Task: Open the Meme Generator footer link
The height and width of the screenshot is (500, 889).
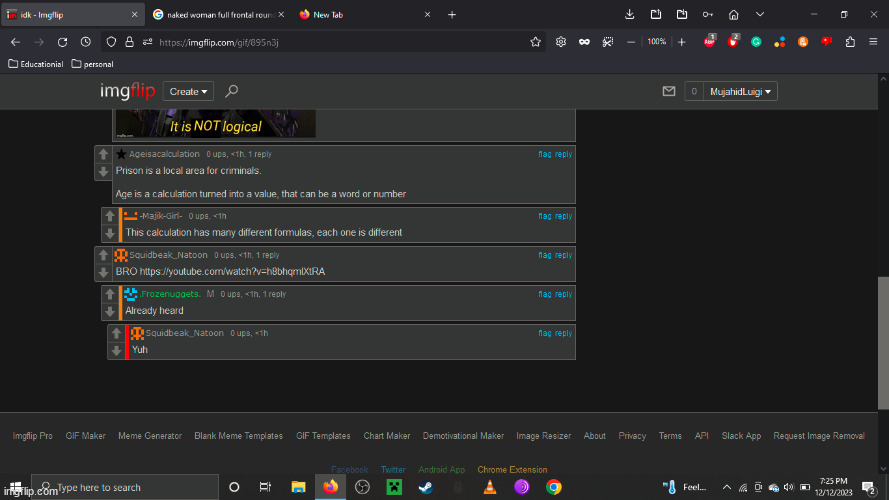Action: pyautogui.click(x=150, y=436)
